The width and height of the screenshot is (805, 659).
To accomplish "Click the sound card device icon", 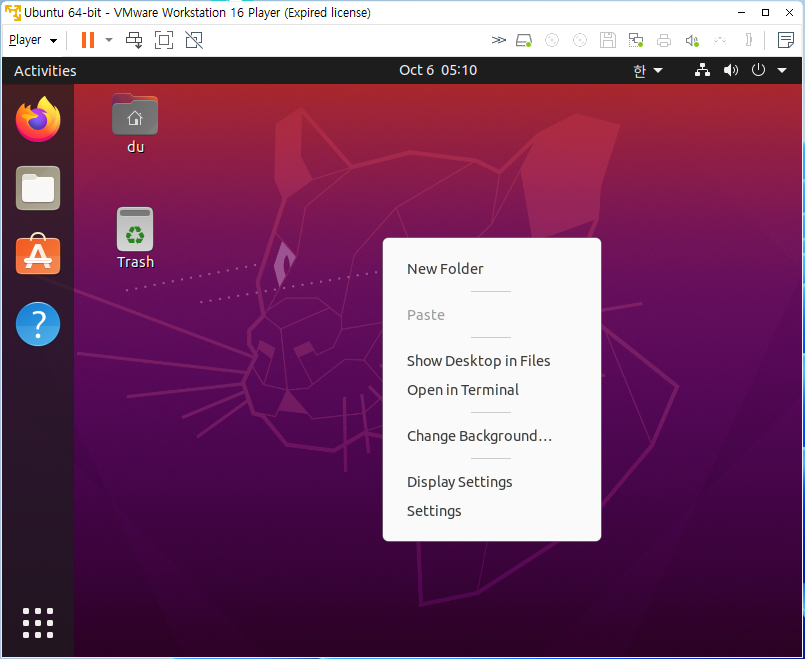I will pos(692,40).
